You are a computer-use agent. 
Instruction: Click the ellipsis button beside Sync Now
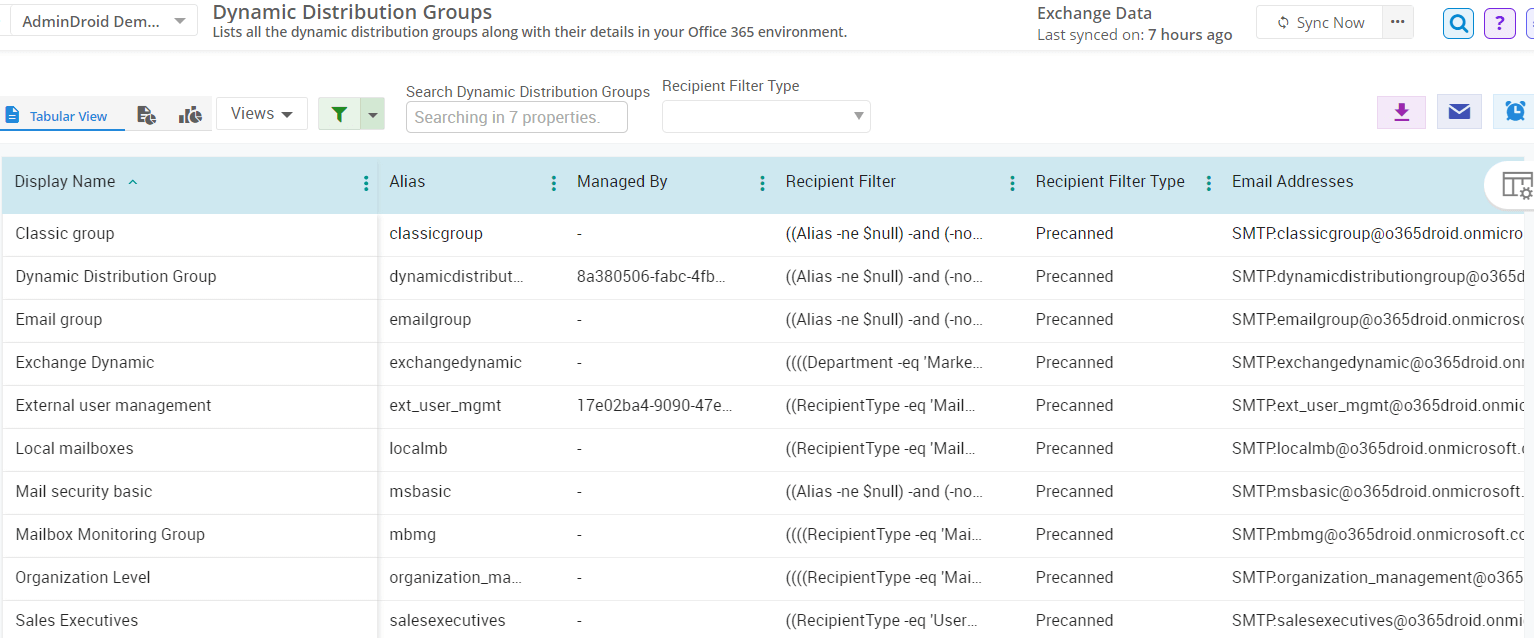point(1397,22)
